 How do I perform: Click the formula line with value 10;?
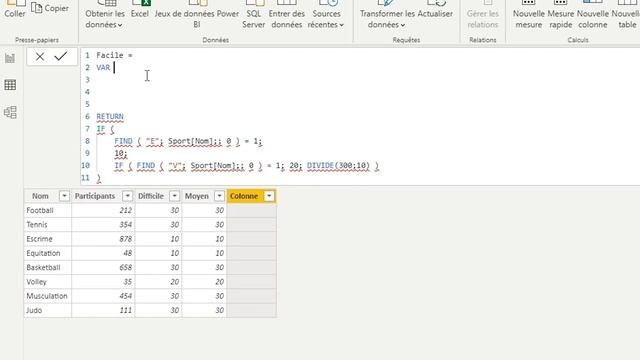121,153
